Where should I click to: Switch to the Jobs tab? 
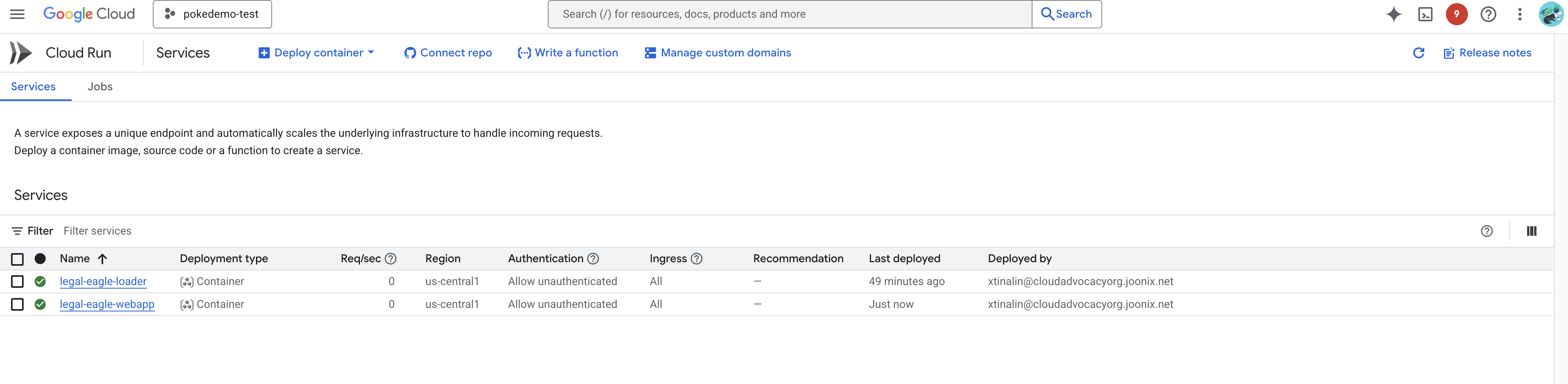[x=100, y=87]
